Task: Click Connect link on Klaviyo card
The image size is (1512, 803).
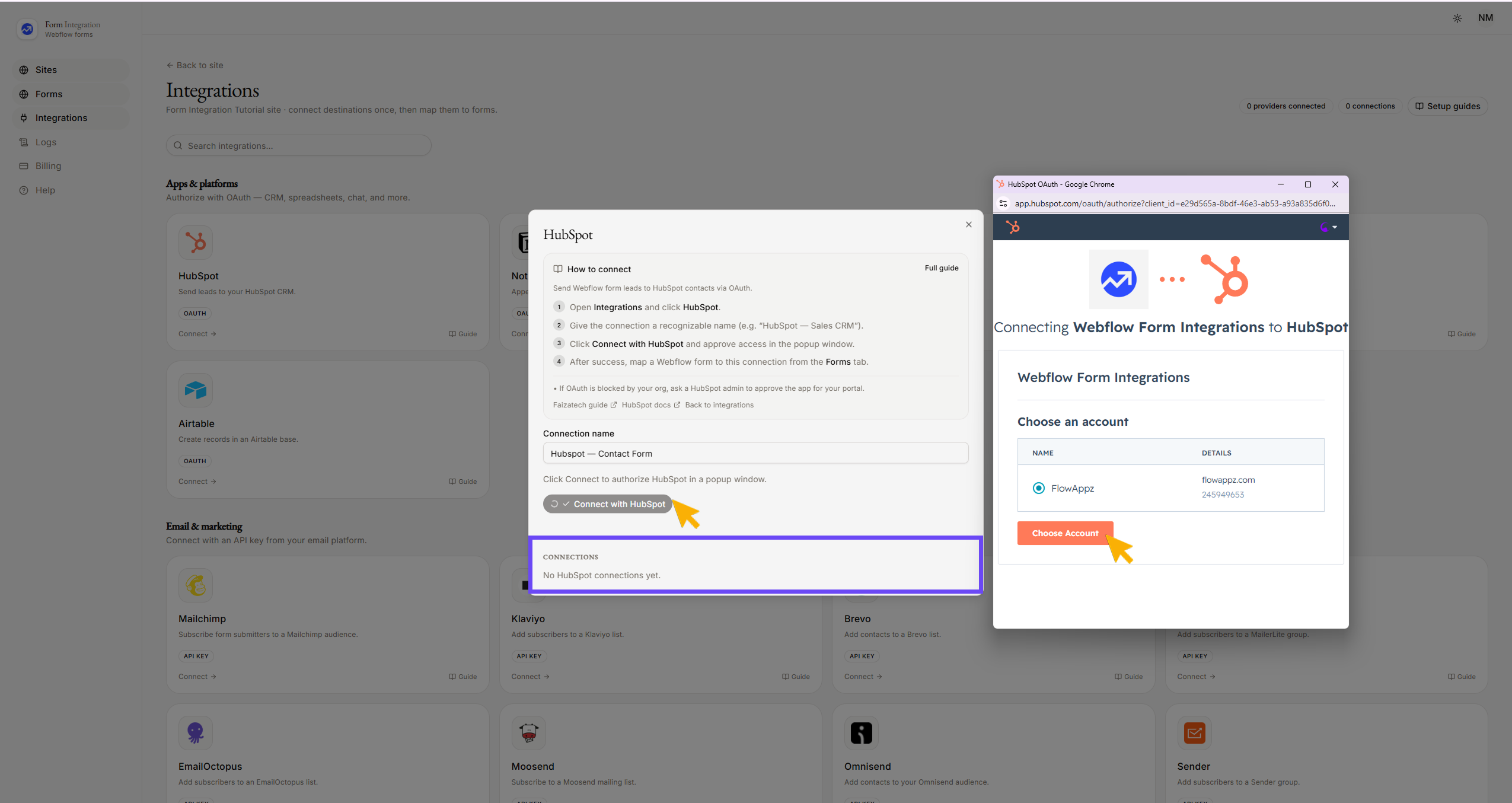Action: [x=530, y=677]
